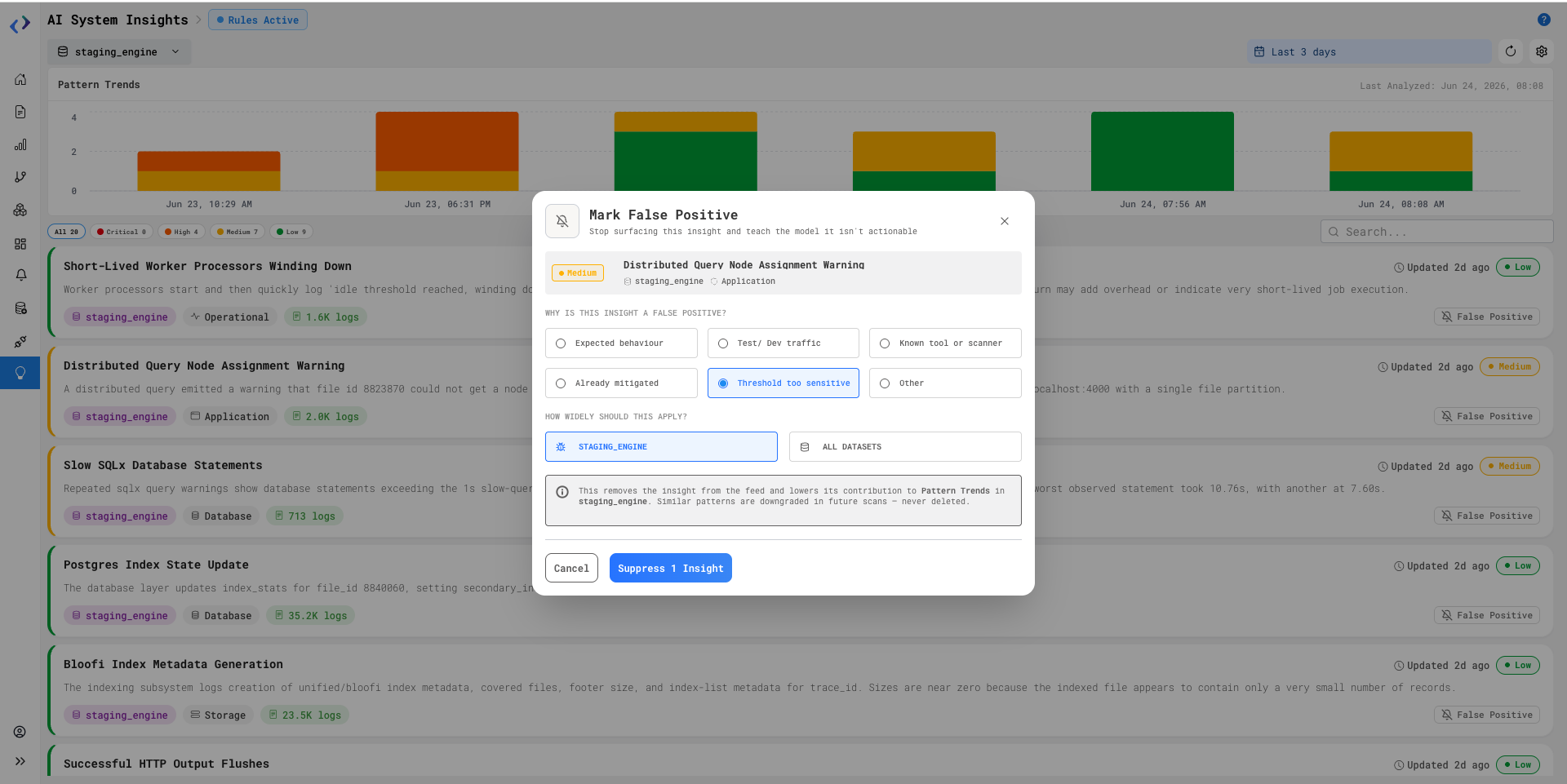
Task: Click the Medium severity badge in the dialog
Action: (578, 273)
